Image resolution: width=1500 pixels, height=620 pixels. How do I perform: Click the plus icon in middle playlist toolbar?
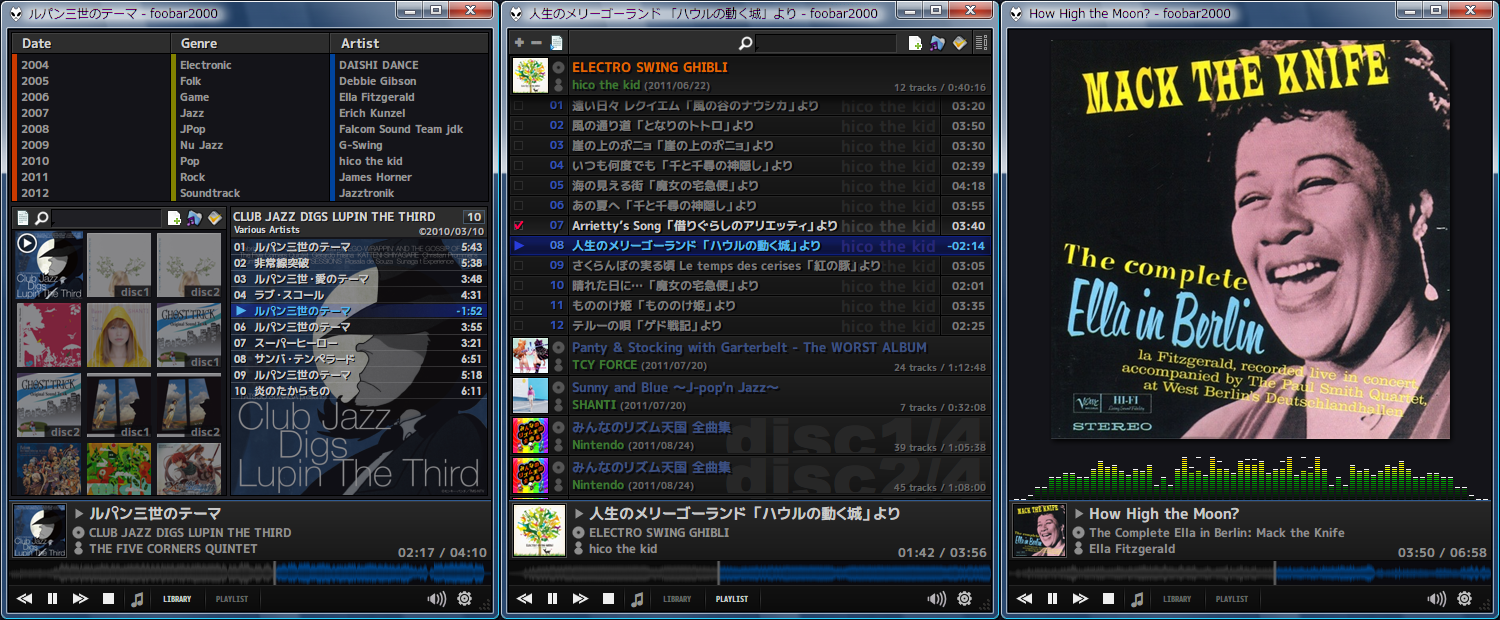point(519,43)
